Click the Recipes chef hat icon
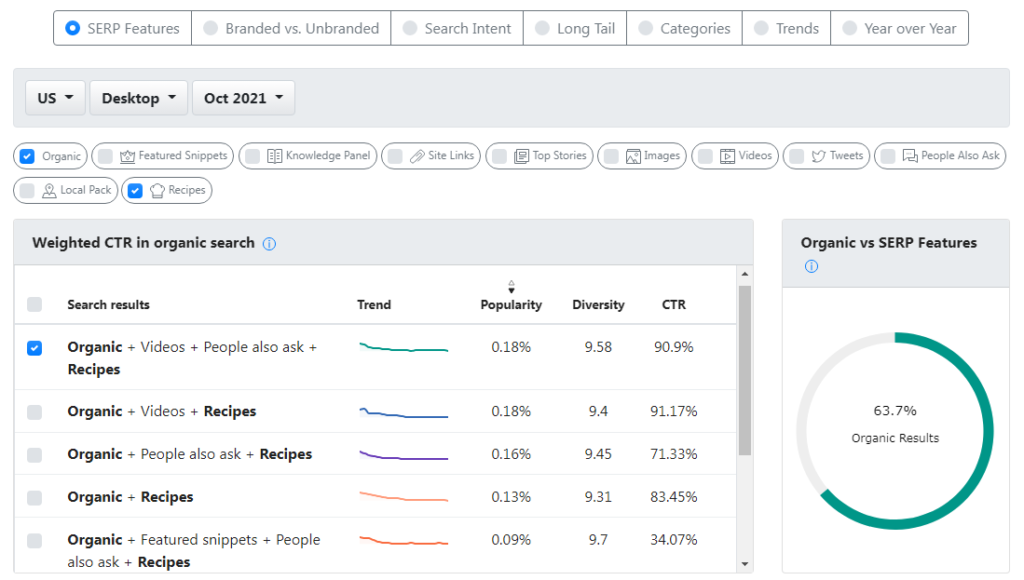Viewport: 1024px width, 580px height. click(x=156, y=190)
